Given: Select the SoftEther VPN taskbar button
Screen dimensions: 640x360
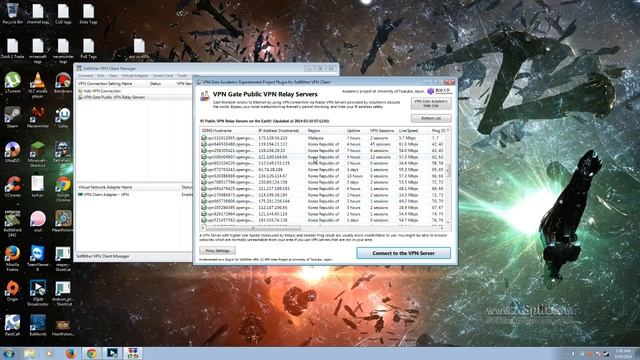Looking at the screenshot, I should pos(133,353).
